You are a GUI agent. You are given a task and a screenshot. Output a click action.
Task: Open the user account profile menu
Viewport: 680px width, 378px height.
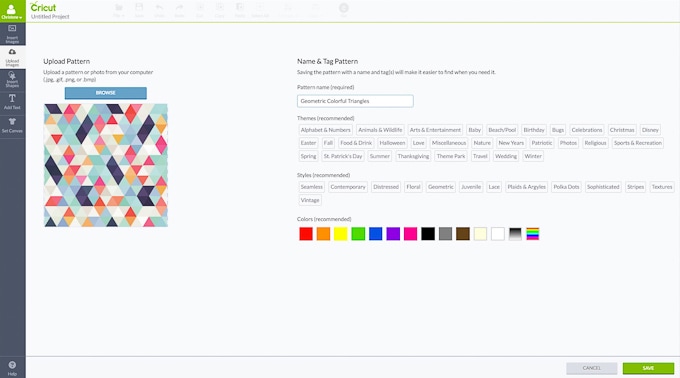click(x=12, y=11)
